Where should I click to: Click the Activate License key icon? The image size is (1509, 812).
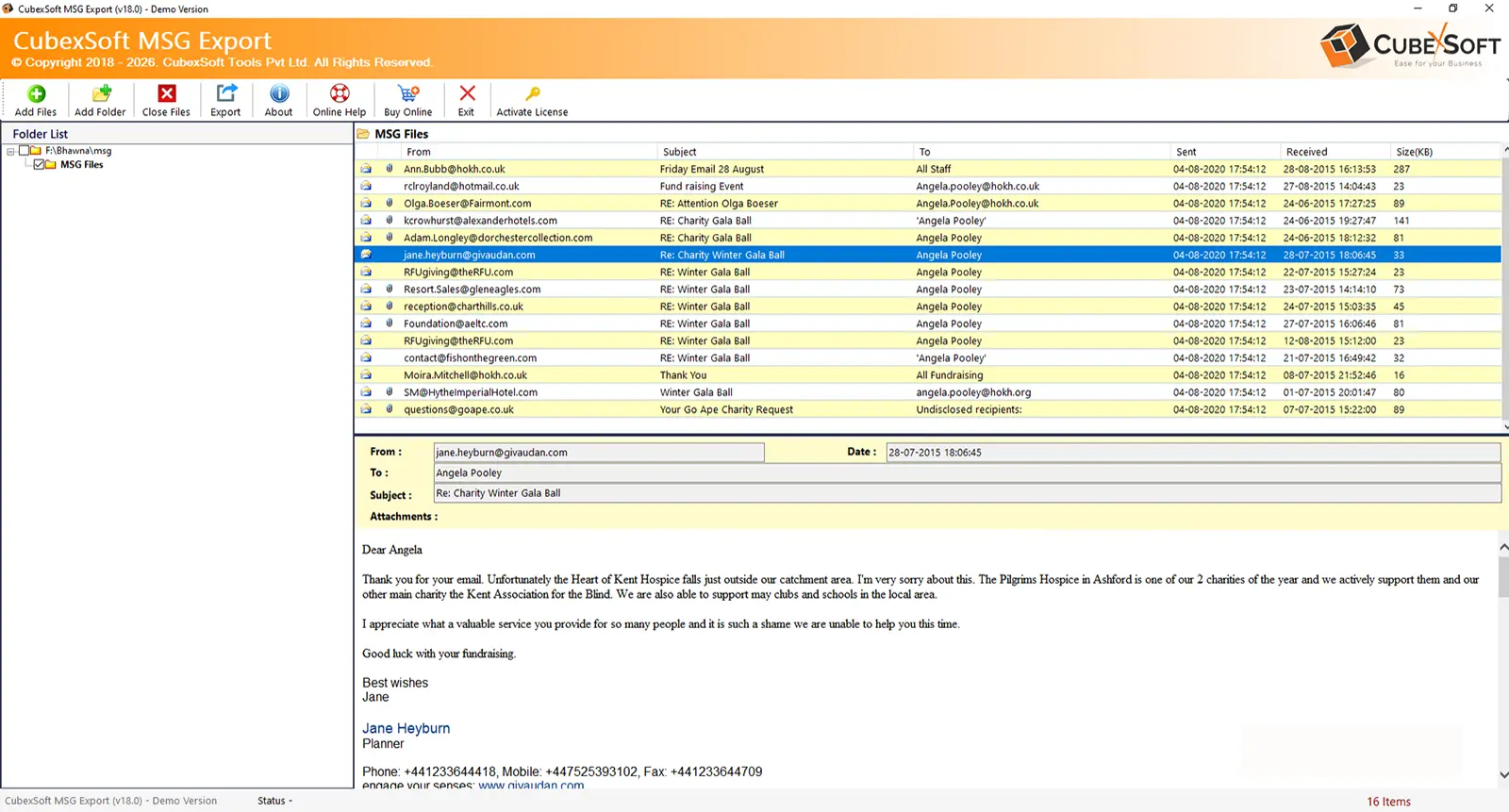tap(533, 93)
